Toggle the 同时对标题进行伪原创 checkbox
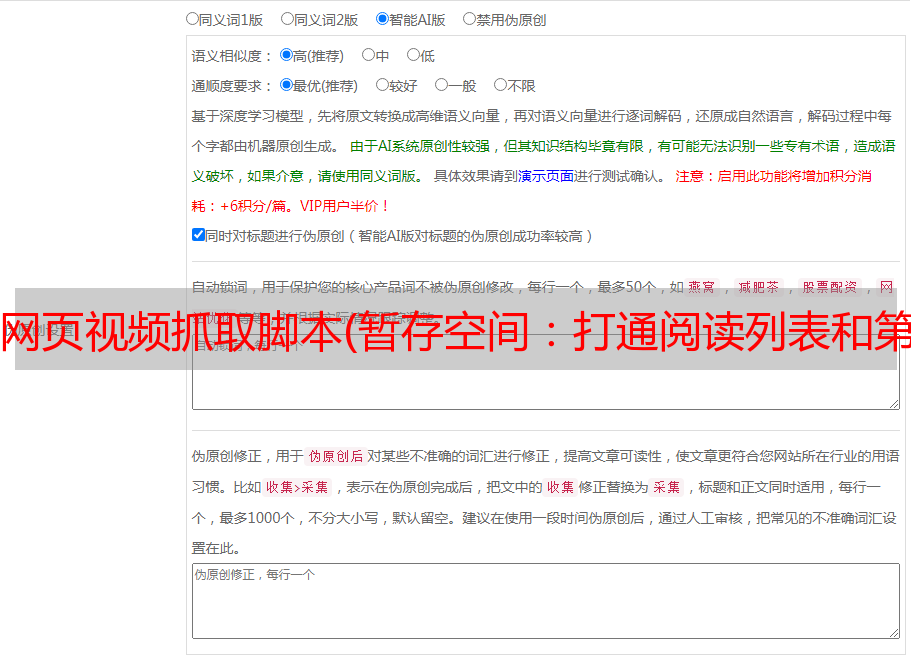This screenshot has width=911, height=658. tap(198, 235)
